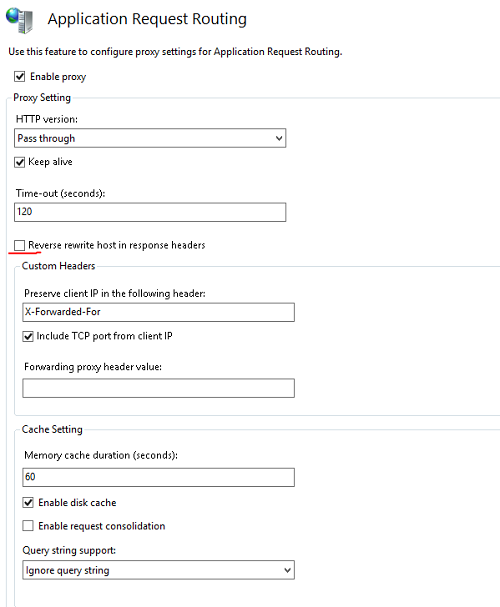Screen dimensions: 500x607
Task: Click the Keep alive label text
Action: click(x=50, y=162)
